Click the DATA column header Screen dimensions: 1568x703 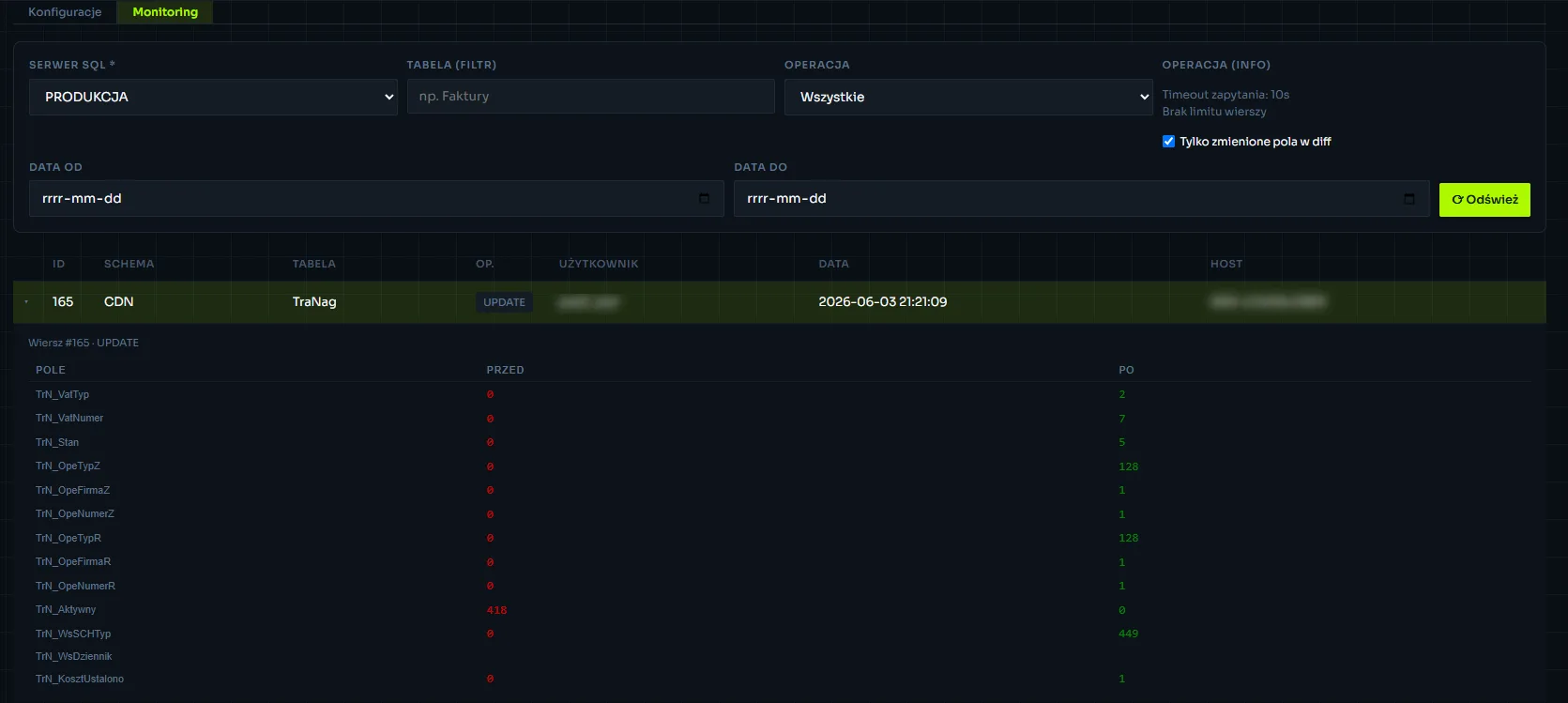tap(833, 264)
